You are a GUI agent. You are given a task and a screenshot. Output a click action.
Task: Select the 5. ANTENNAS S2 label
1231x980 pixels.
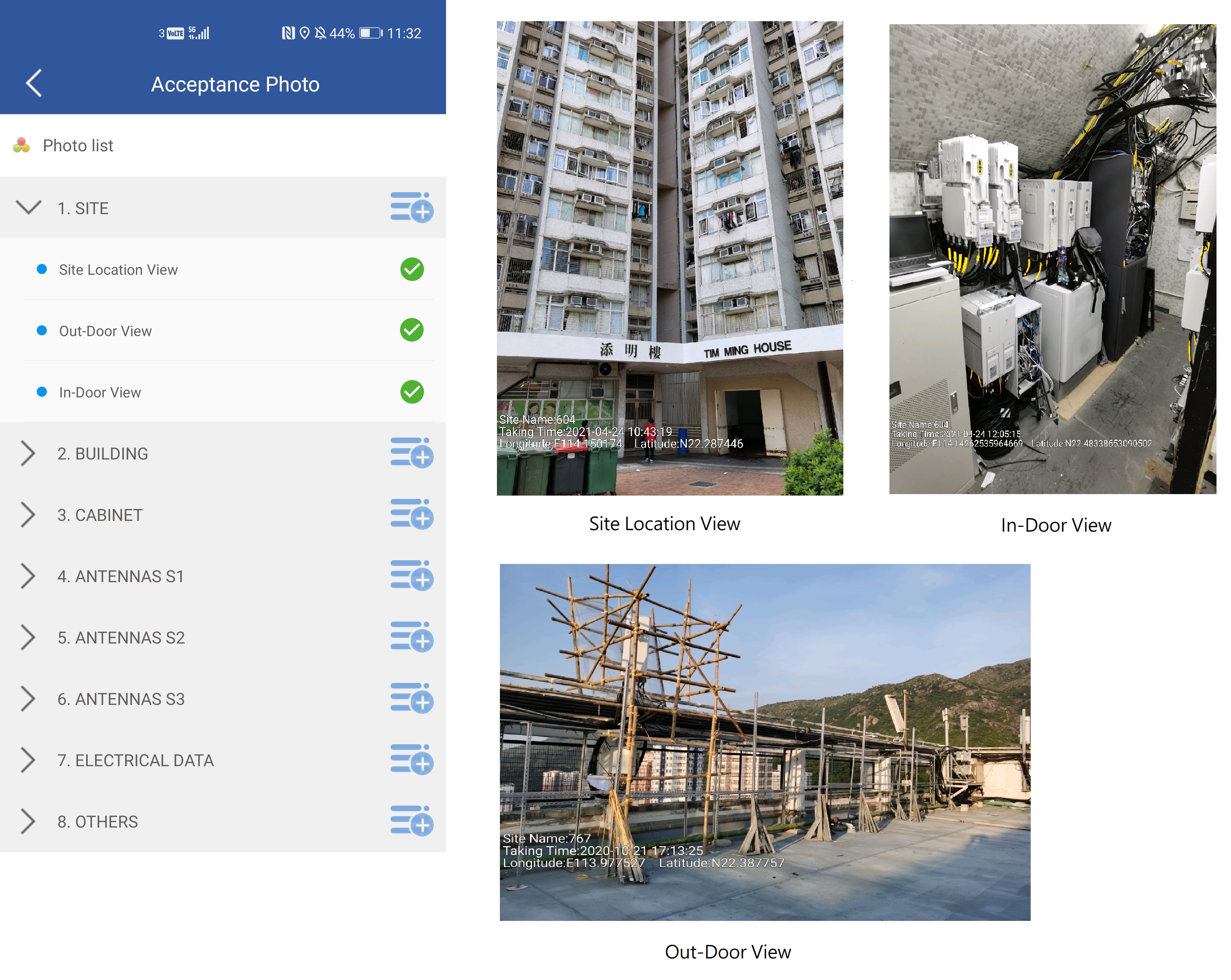121,637
